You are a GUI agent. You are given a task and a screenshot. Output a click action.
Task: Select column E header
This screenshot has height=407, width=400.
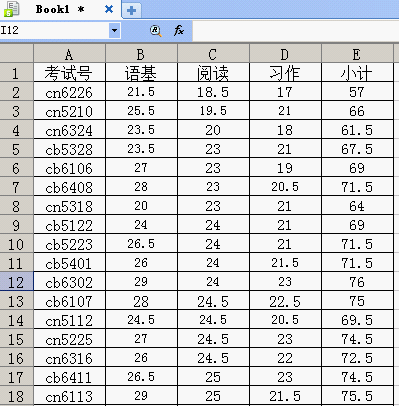pos(357,53)
